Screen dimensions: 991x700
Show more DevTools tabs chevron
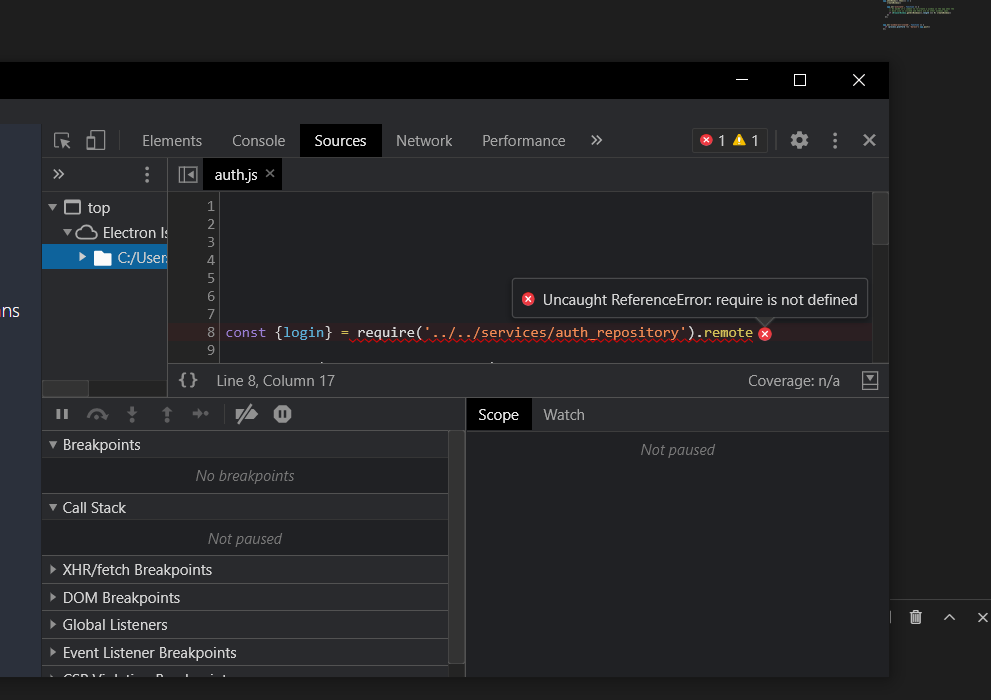pos(596,141)
